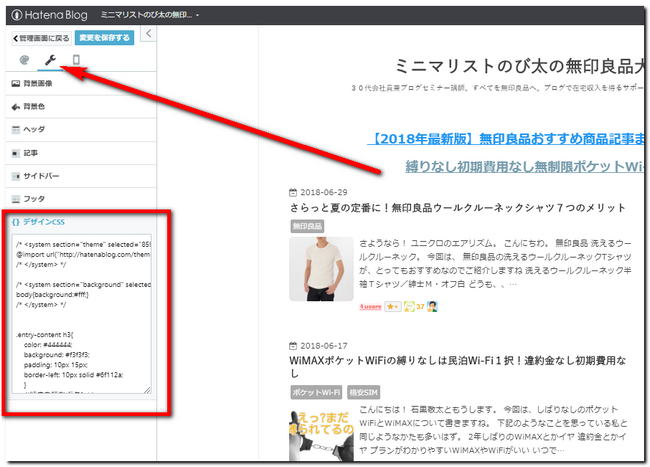Expand the 記事 section
This screenshot has height=467, width=650.
pyautogui.click(x=81, y=153)
